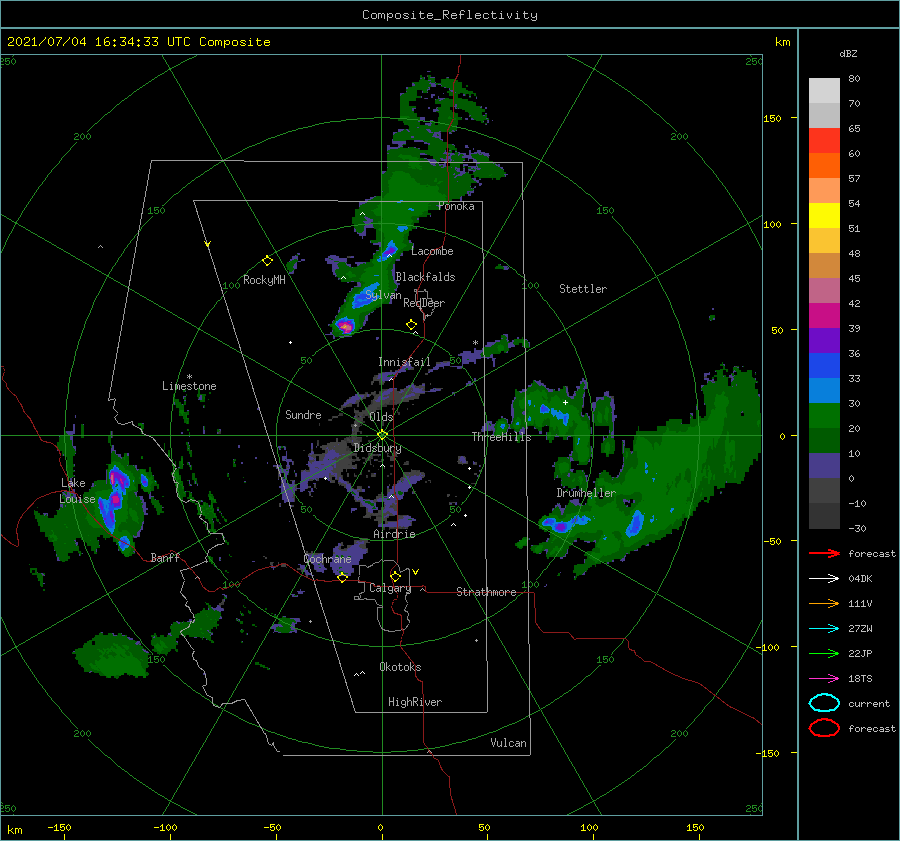Click the Sundre city label
The height and width of the screenshot is (841, 900).
pyautogui.click(x=303, y=414)
